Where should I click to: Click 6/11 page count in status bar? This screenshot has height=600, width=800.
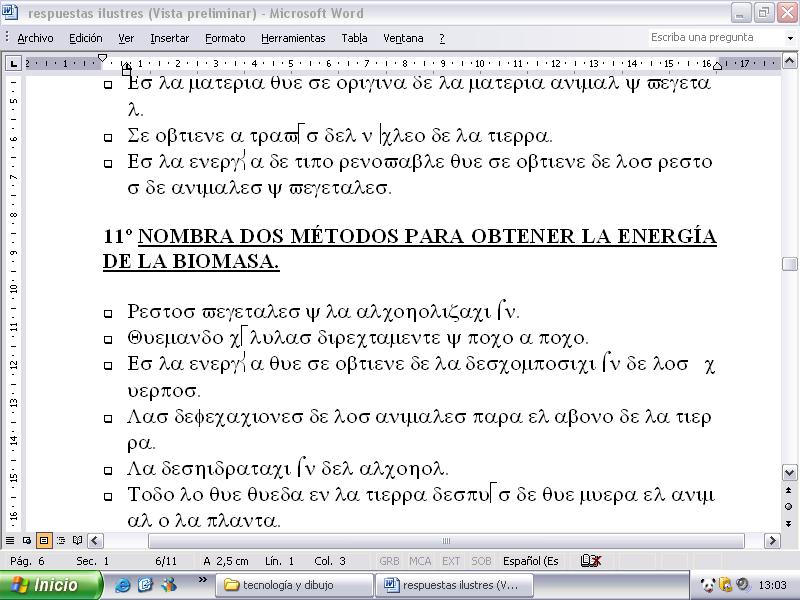(x=166, y=561)
